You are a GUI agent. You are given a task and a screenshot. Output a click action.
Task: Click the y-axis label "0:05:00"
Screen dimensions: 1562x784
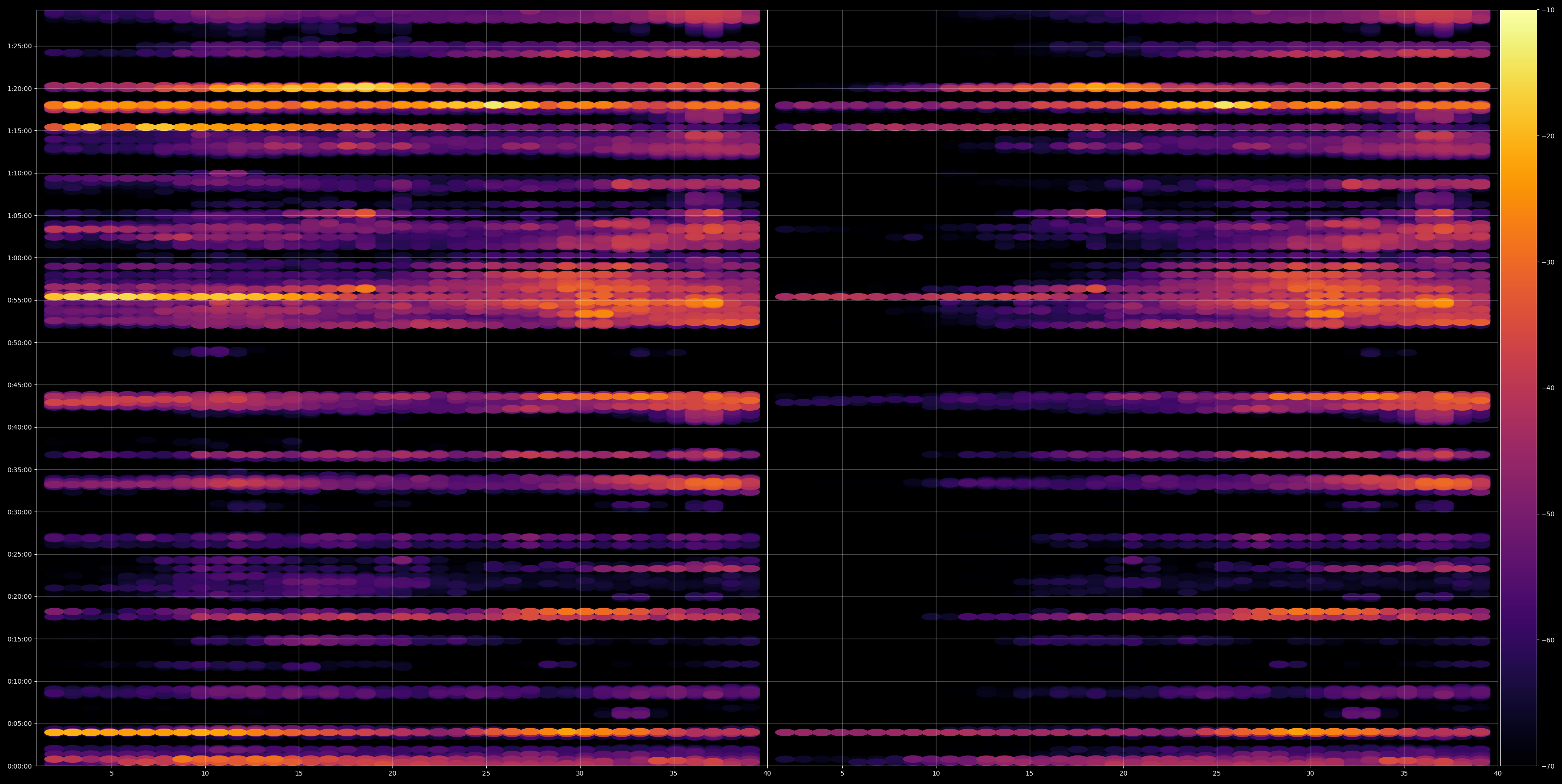coord(19,724)
